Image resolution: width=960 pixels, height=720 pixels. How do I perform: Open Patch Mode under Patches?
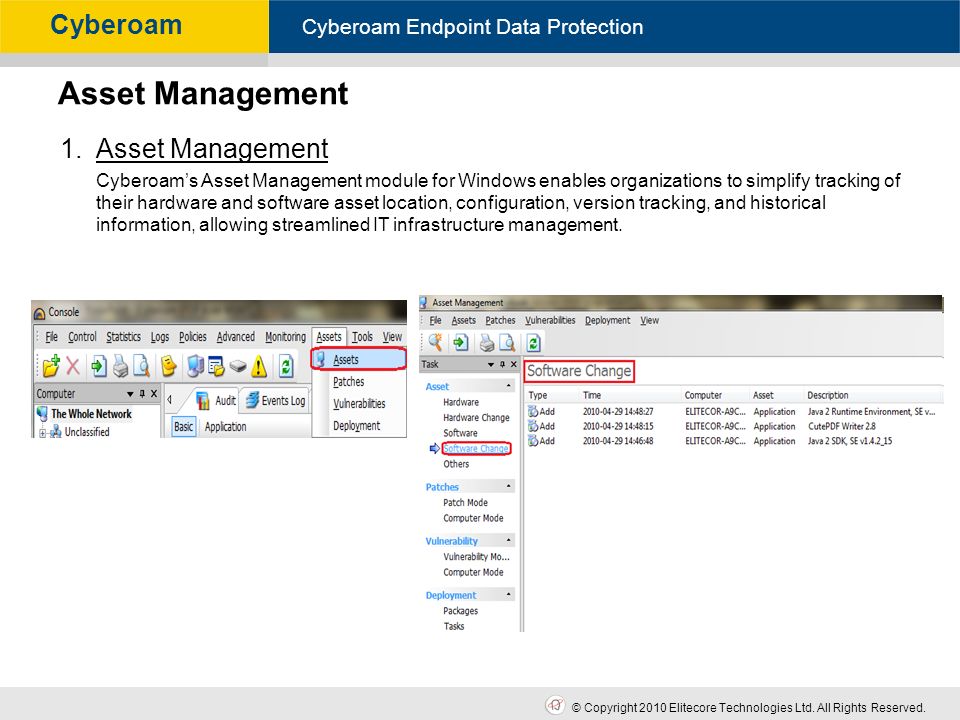(465, 503)
